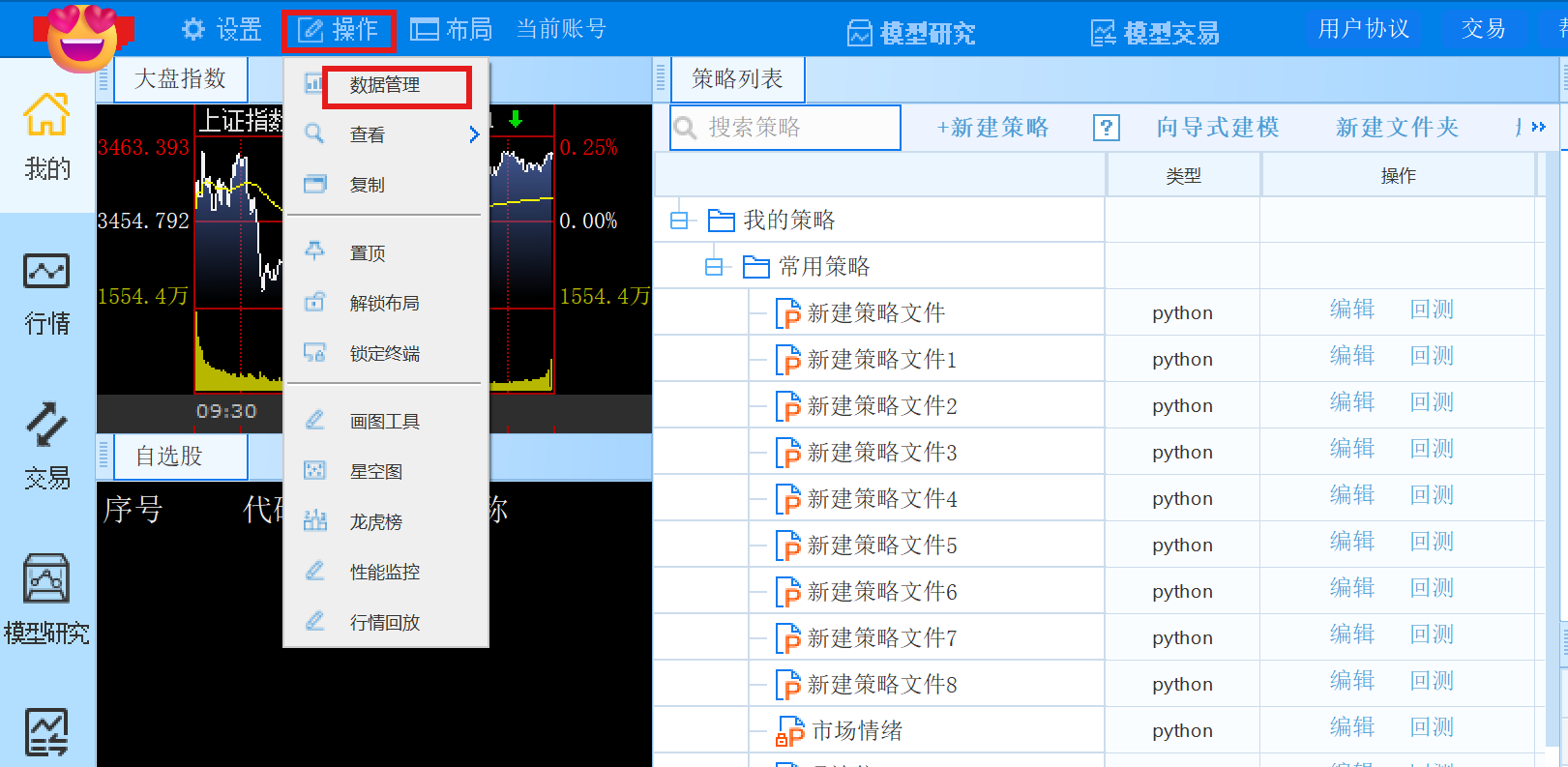Choose 龙虎榜 in the dropdown menu

(375, 522)
